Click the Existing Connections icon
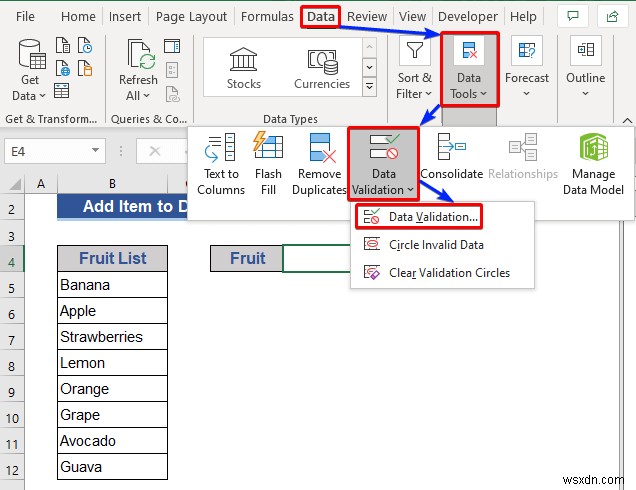This screenshot has height=490, width=636. [x=85, y=68]
